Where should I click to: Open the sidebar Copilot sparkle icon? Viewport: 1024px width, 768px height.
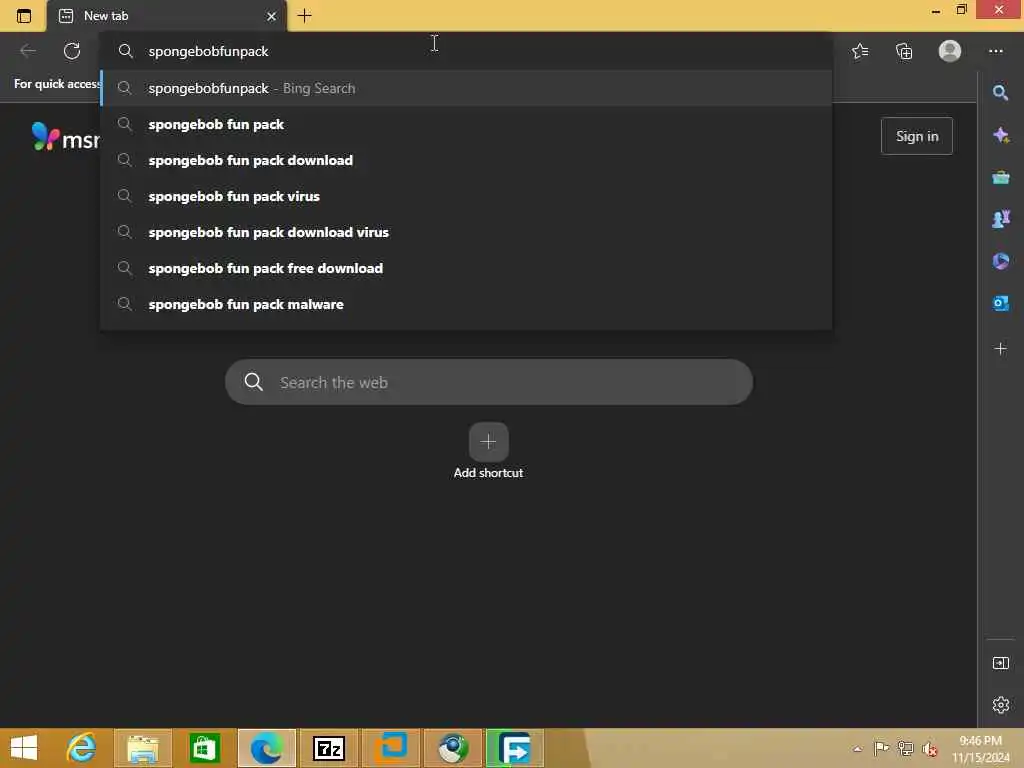click(1000, 135)
